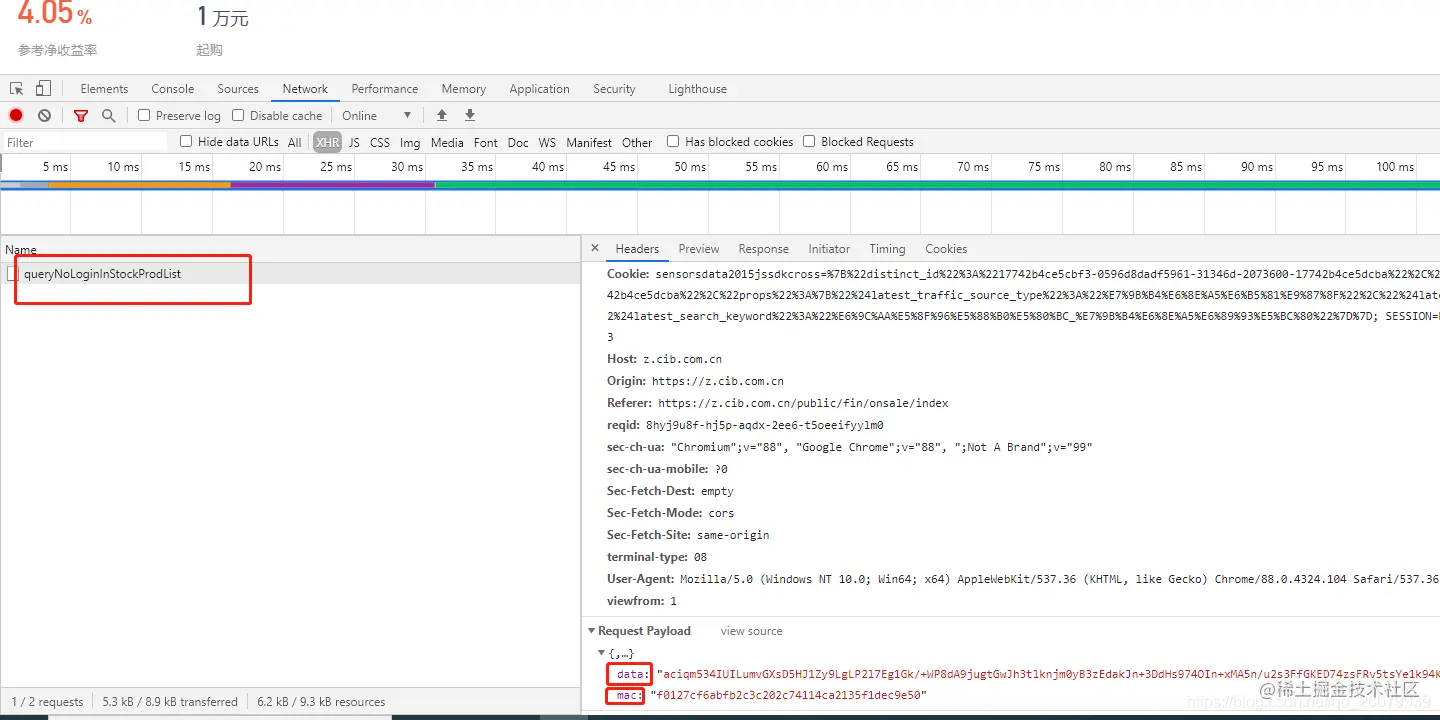Show the request Preview tab
This screenshot has height=720, width=1440.
(699, 249)
